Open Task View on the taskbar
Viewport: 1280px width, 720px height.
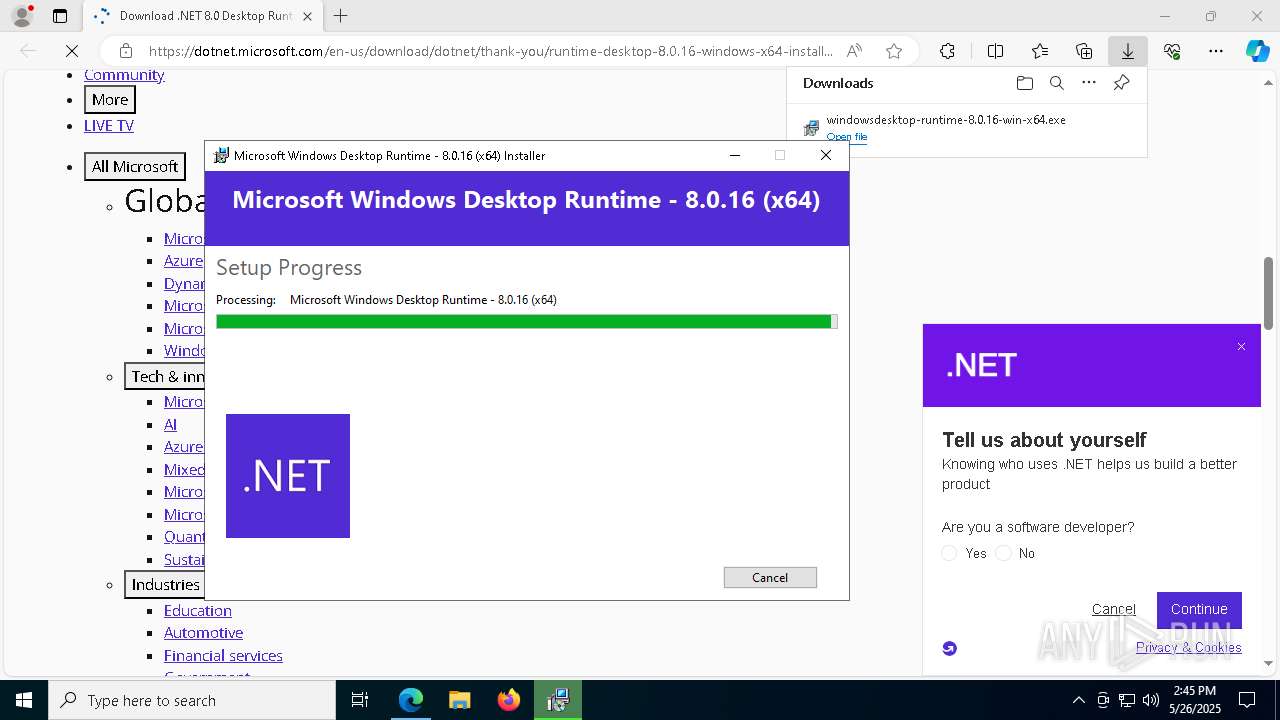tap(360, 700)
